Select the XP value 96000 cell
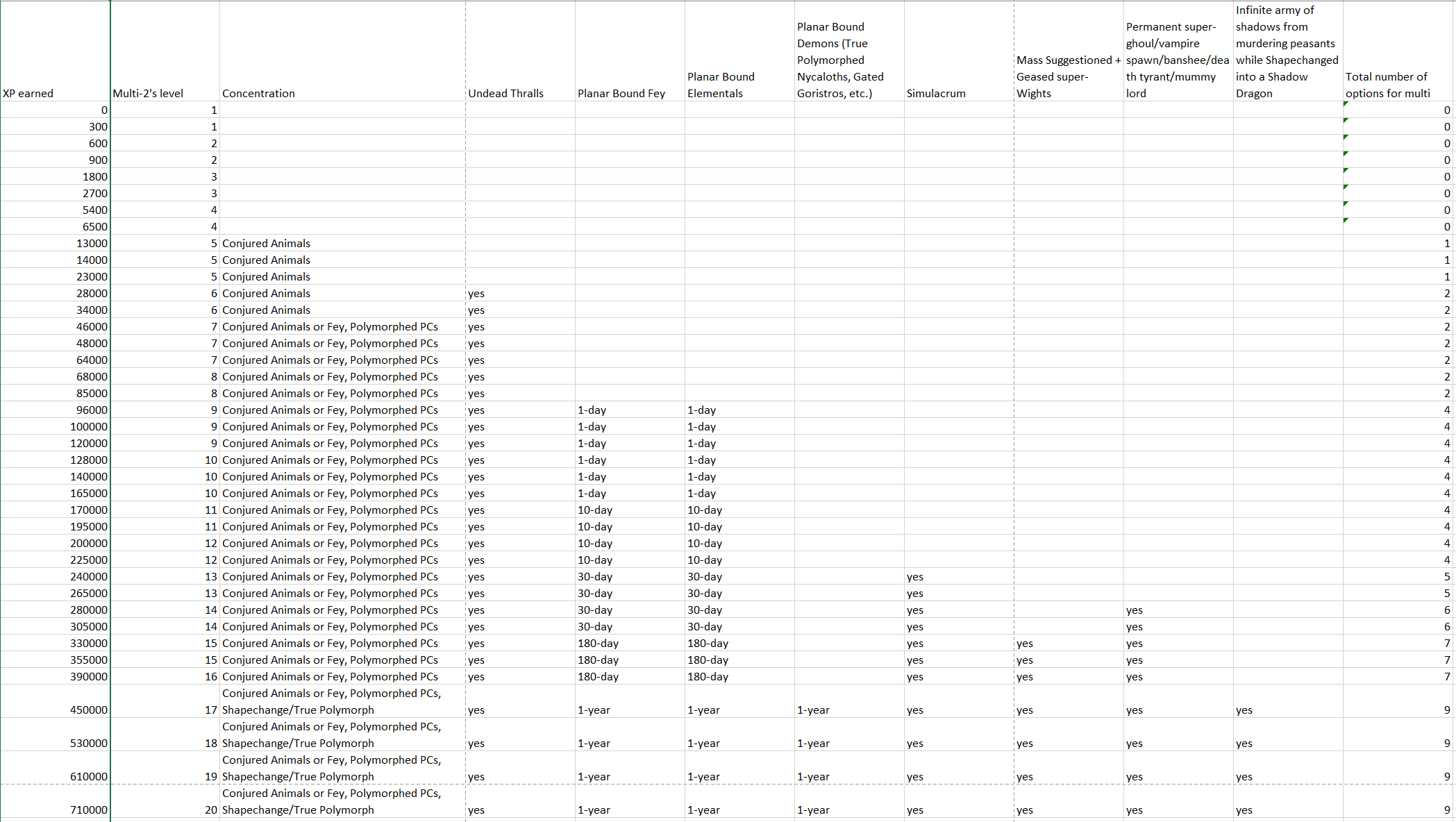1456x822 pixels. point(55,410)
